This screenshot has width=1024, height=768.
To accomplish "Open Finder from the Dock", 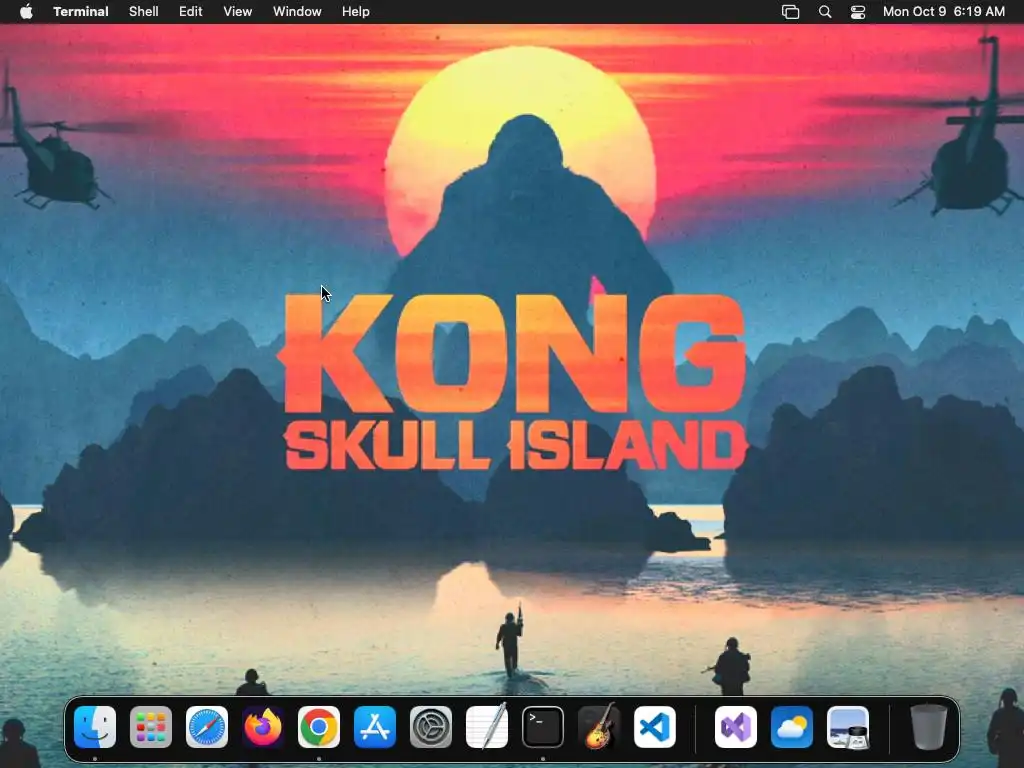I will pyautogui.click(x=95, y=727).
